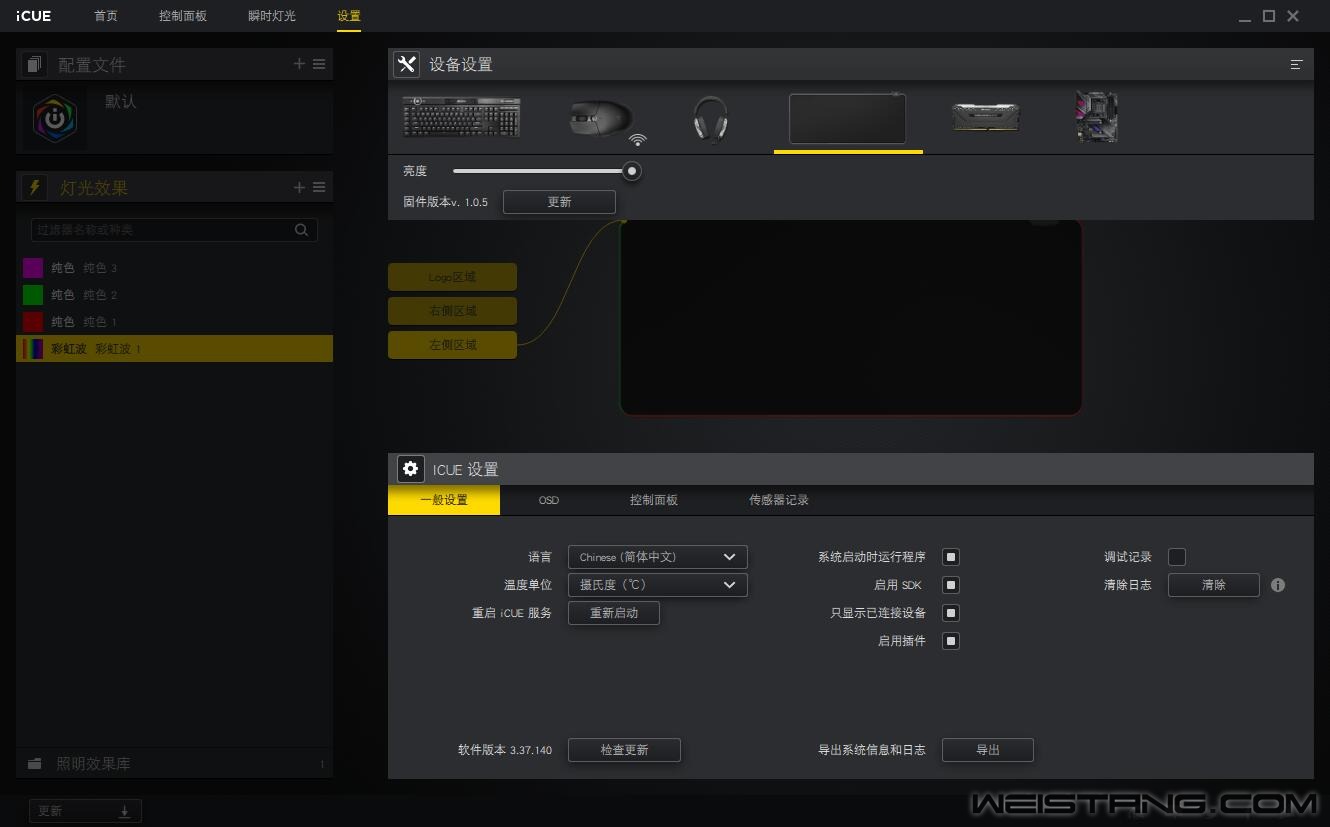Select the purple 纯色 3 swatch
The height and width of the screenshot is (827, 1330).
33,268
